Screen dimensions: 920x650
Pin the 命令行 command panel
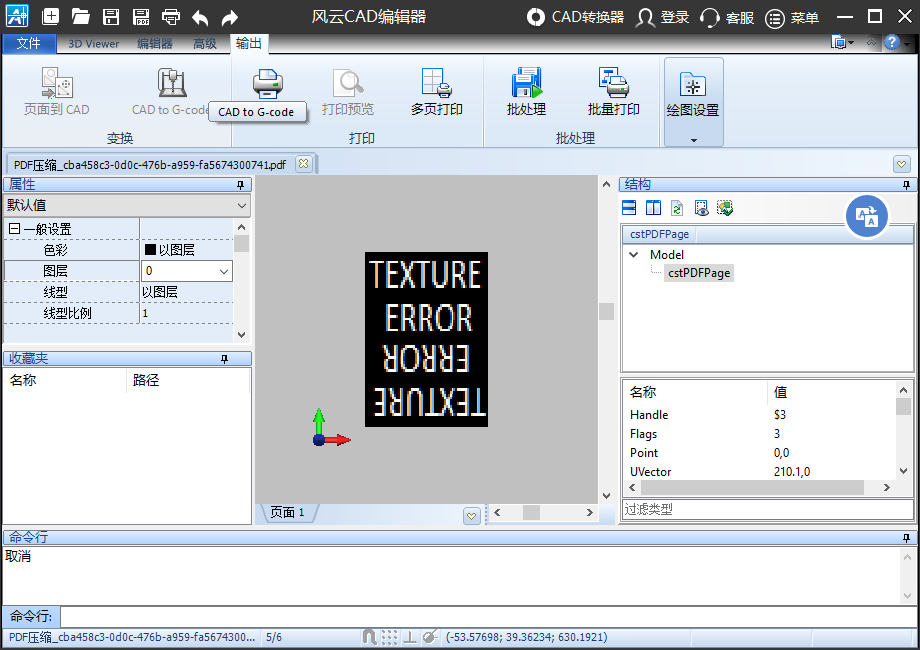907,538
